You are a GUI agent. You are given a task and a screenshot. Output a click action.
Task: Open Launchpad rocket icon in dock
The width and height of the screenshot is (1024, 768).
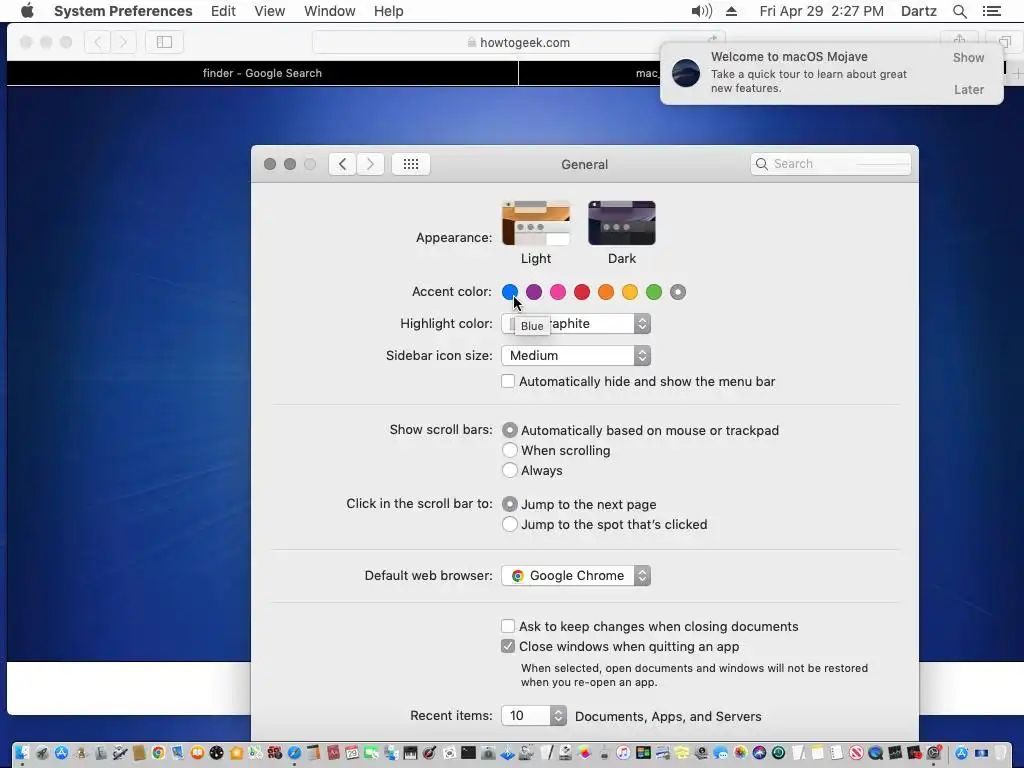[42, 753]
